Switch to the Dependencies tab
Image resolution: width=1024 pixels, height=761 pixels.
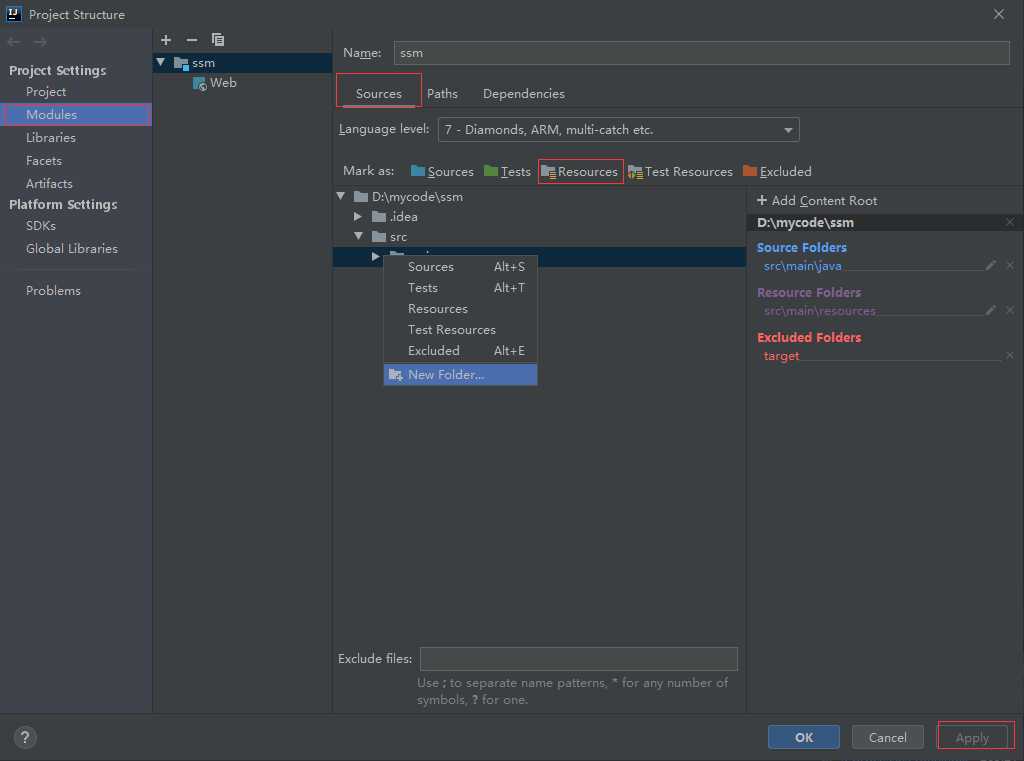524,93
